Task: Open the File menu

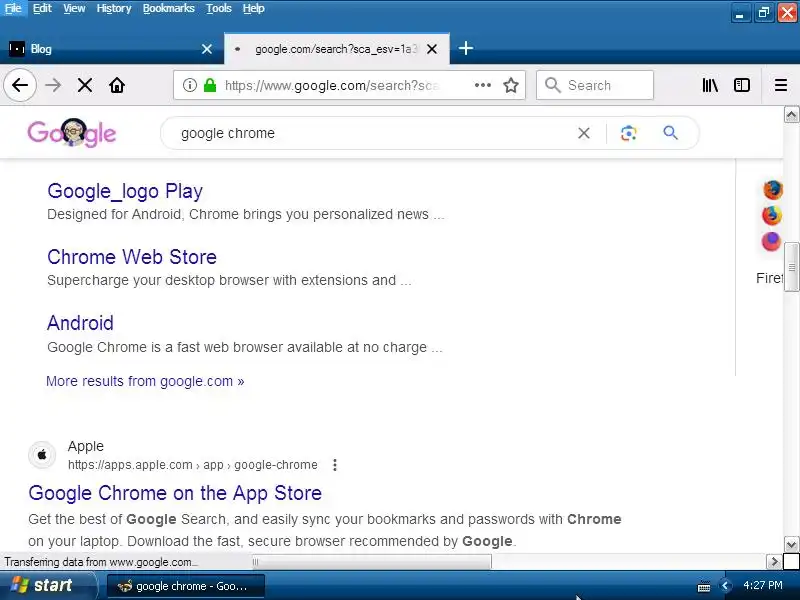Action: [13, 8]
